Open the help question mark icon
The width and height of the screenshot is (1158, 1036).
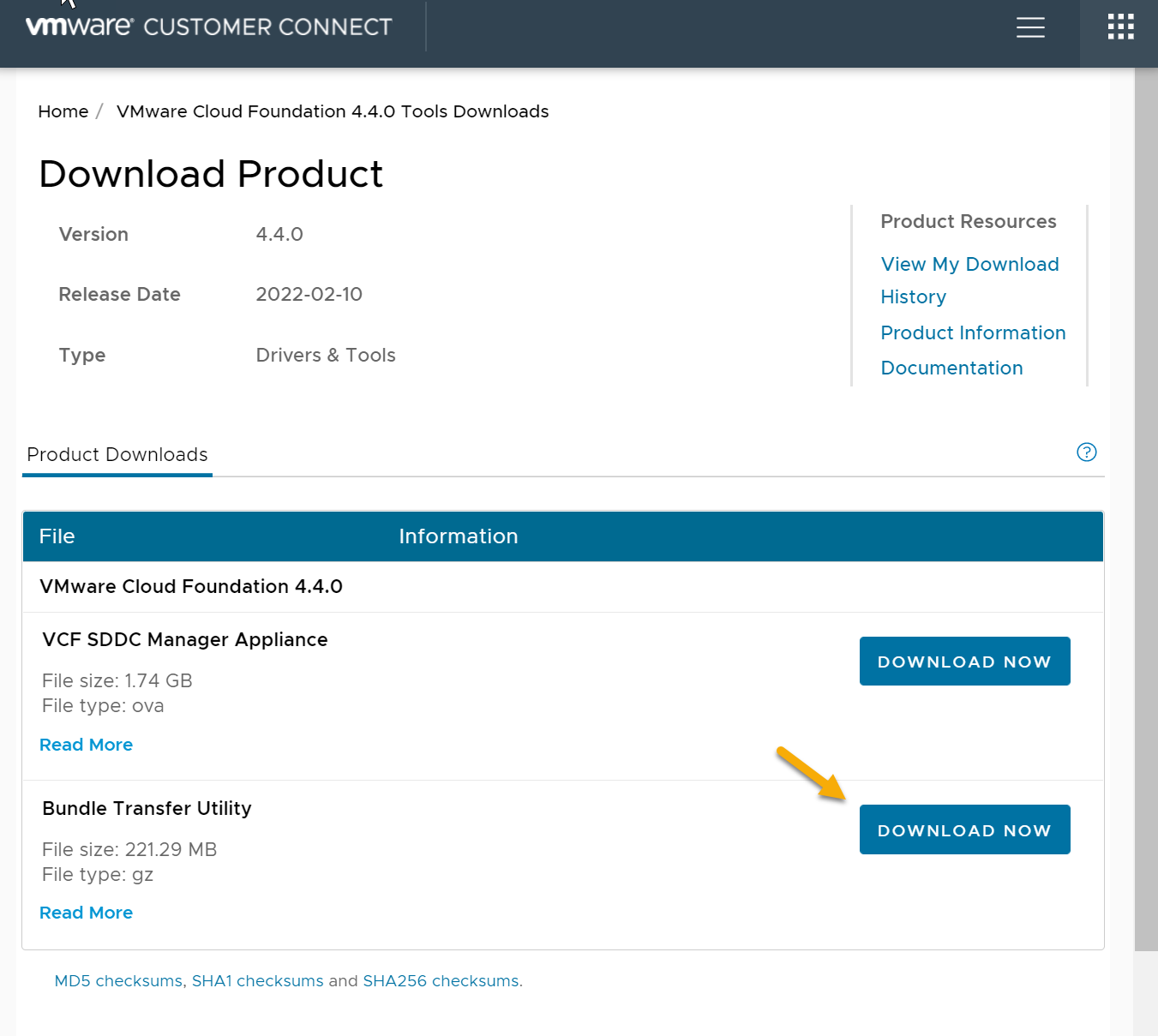pos(1087,452)
